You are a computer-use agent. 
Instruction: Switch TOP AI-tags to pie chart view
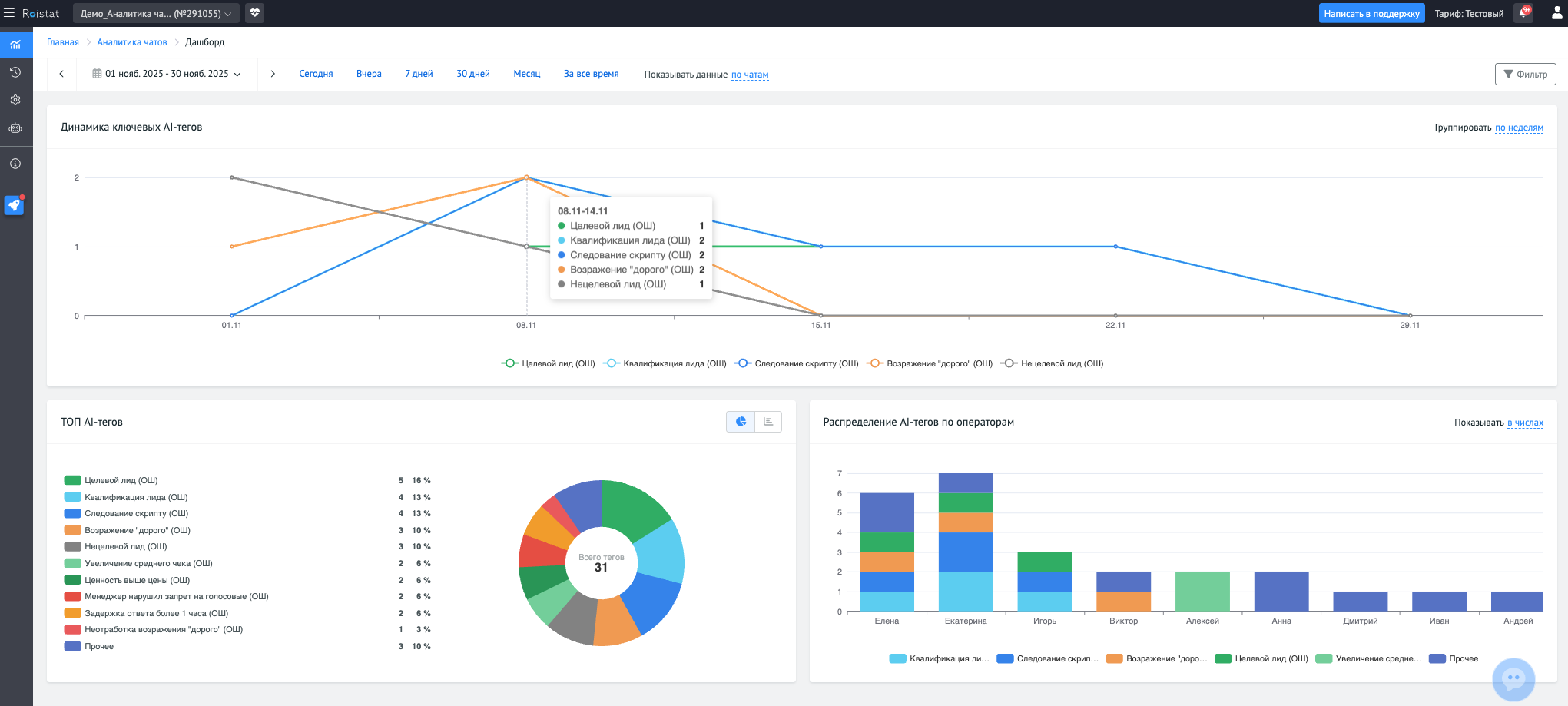(741, 422)
